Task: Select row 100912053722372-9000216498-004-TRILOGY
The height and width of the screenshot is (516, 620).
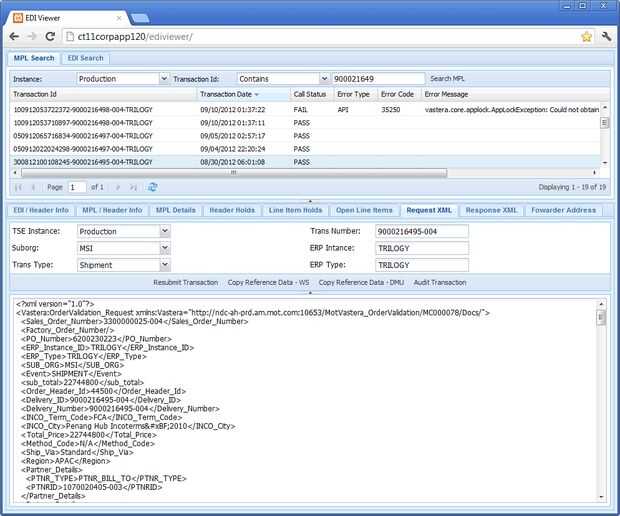Action: coord(304,110)
